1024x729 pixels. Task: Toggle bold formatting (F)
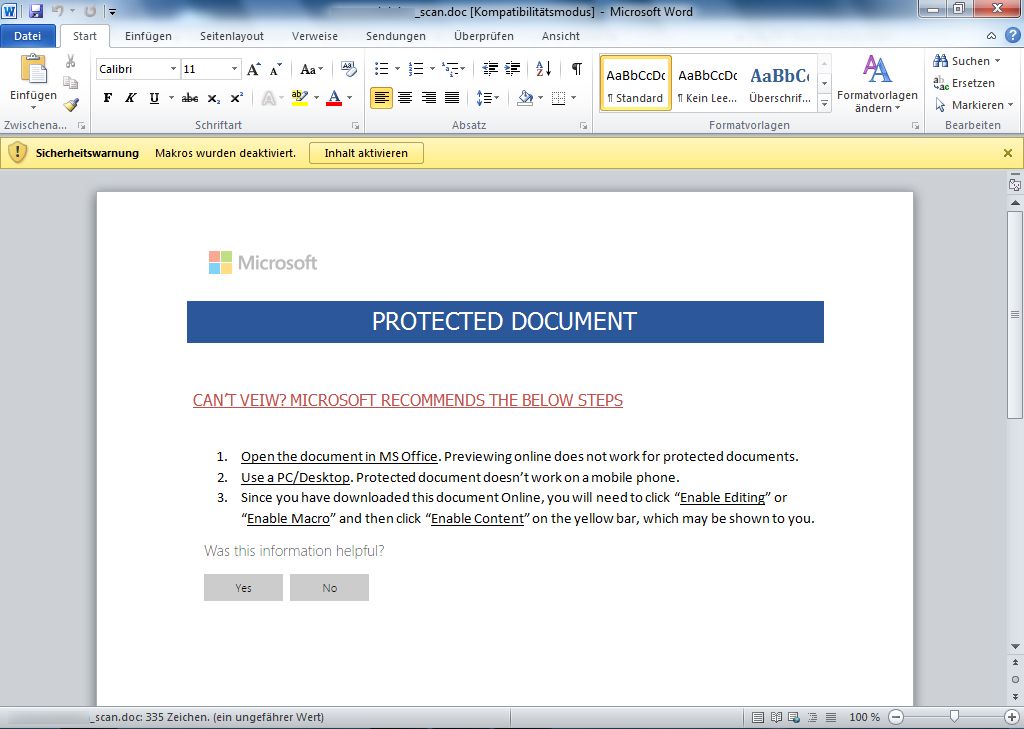(108, 98)
